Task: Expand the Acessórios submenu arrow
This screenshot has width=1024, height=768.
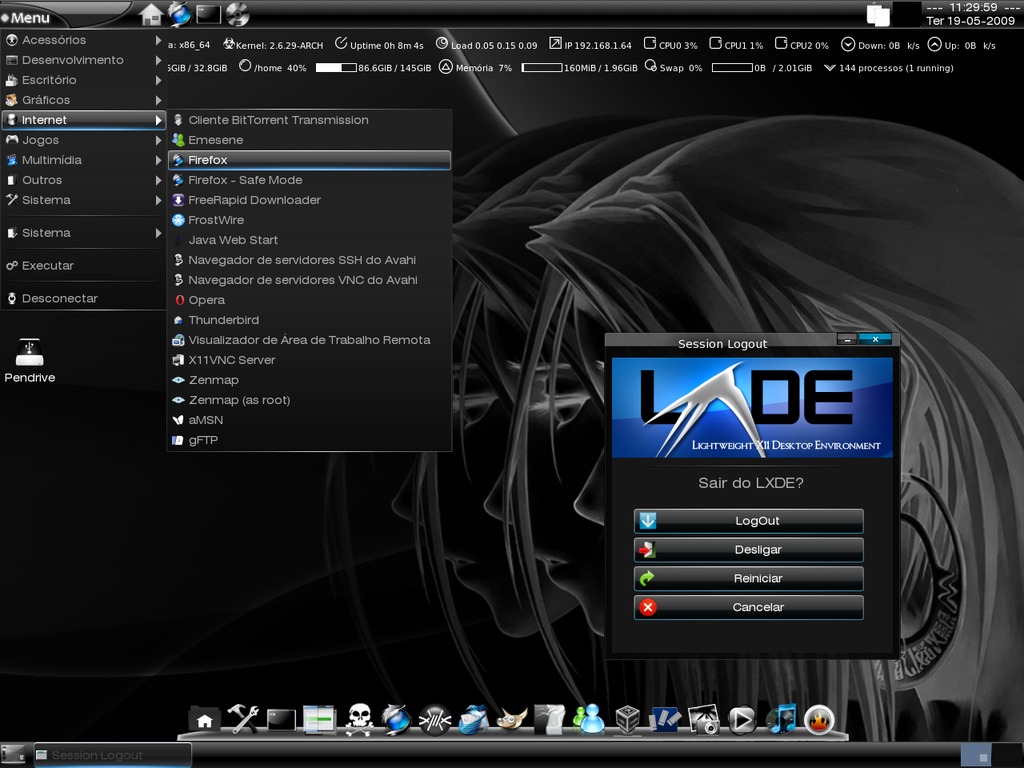Action: tap(158, 40)
